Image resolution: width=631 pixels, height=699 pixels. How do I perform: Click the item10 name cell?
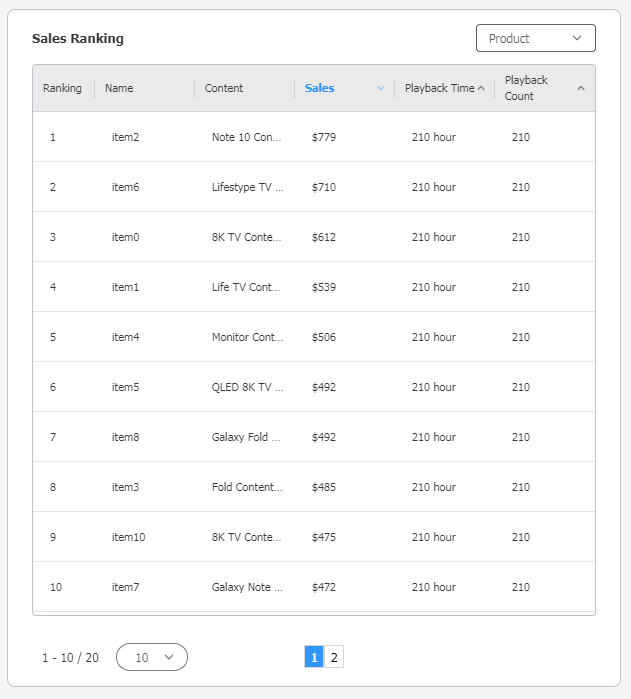128,537
